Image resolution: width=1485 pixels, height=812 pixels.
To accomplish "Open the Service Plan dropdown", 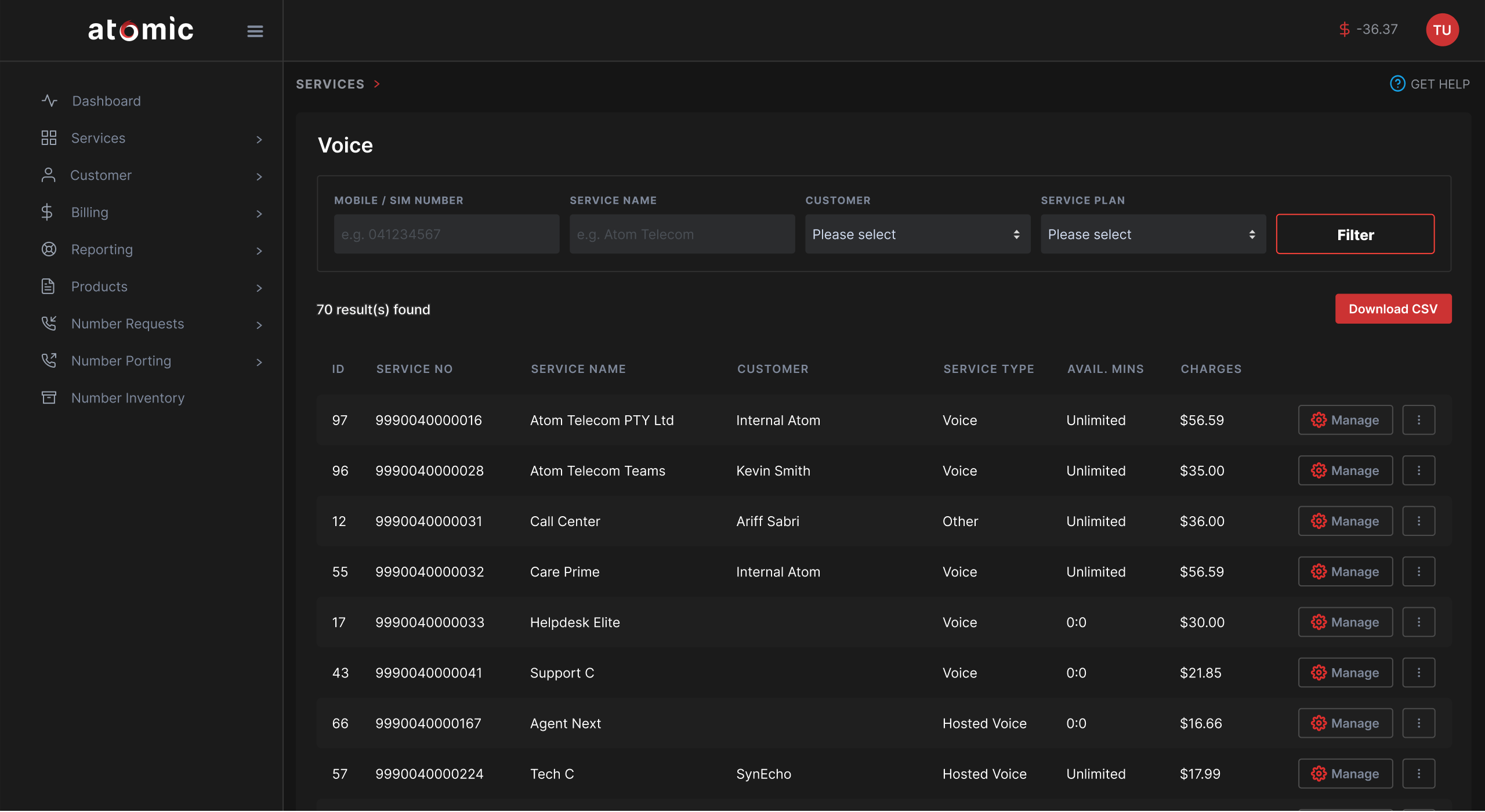I will pyautogui.click(x=1152, y=234).
